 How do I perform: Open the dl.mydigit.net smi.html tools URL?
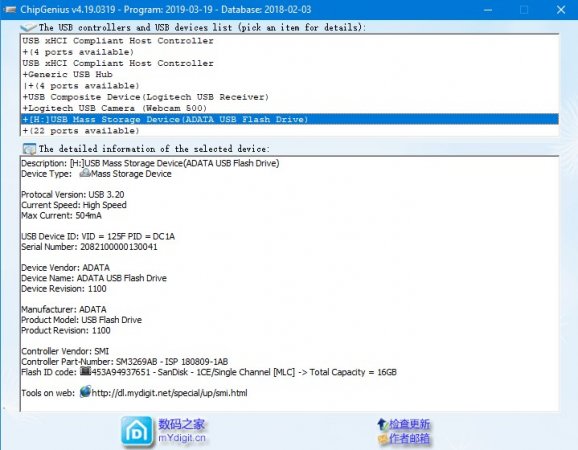169,393
